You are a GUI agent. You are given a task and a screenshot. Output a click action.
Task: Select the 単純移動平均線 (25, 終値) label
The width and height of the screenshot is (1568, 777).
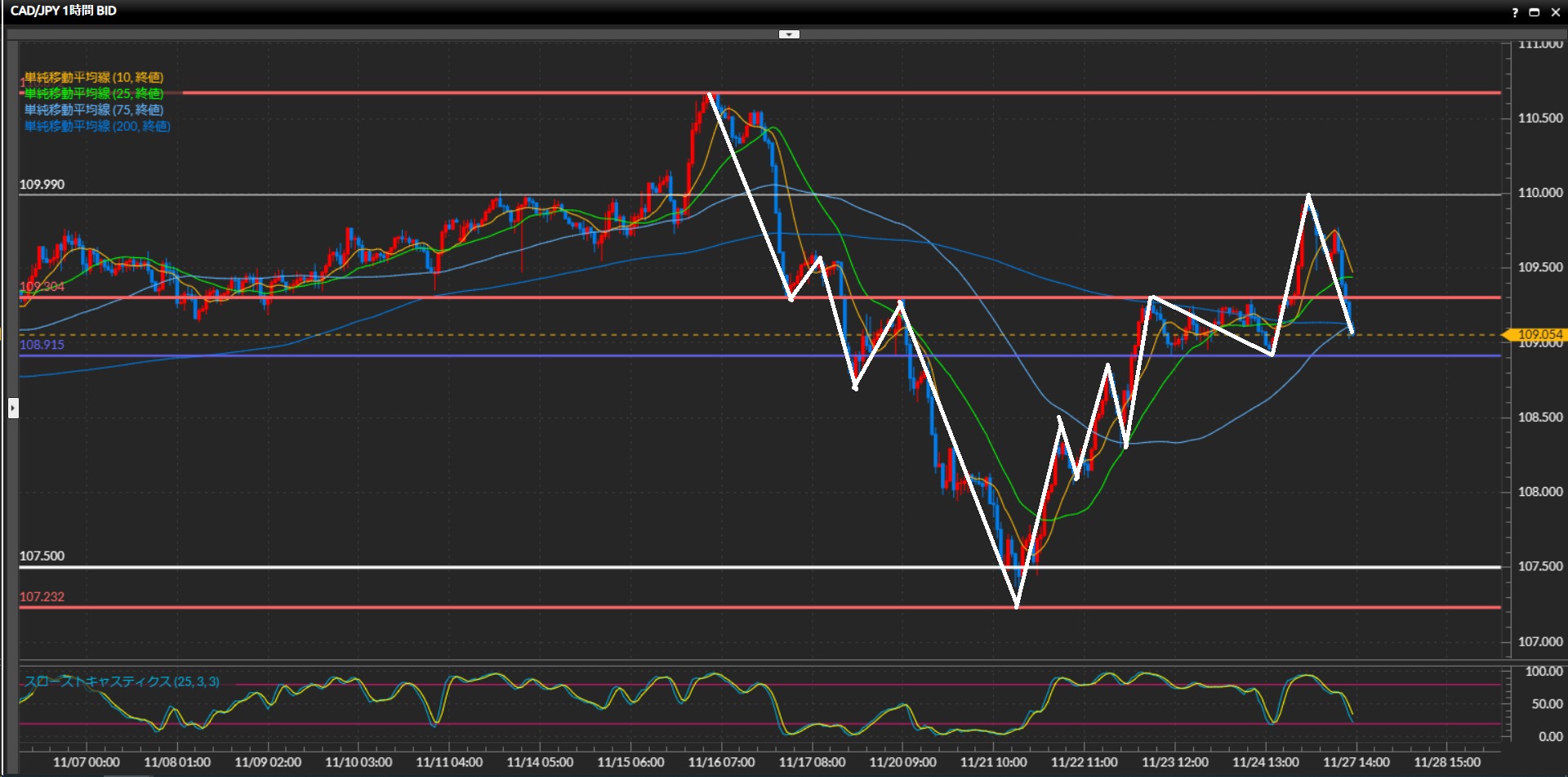pos(94,94)
